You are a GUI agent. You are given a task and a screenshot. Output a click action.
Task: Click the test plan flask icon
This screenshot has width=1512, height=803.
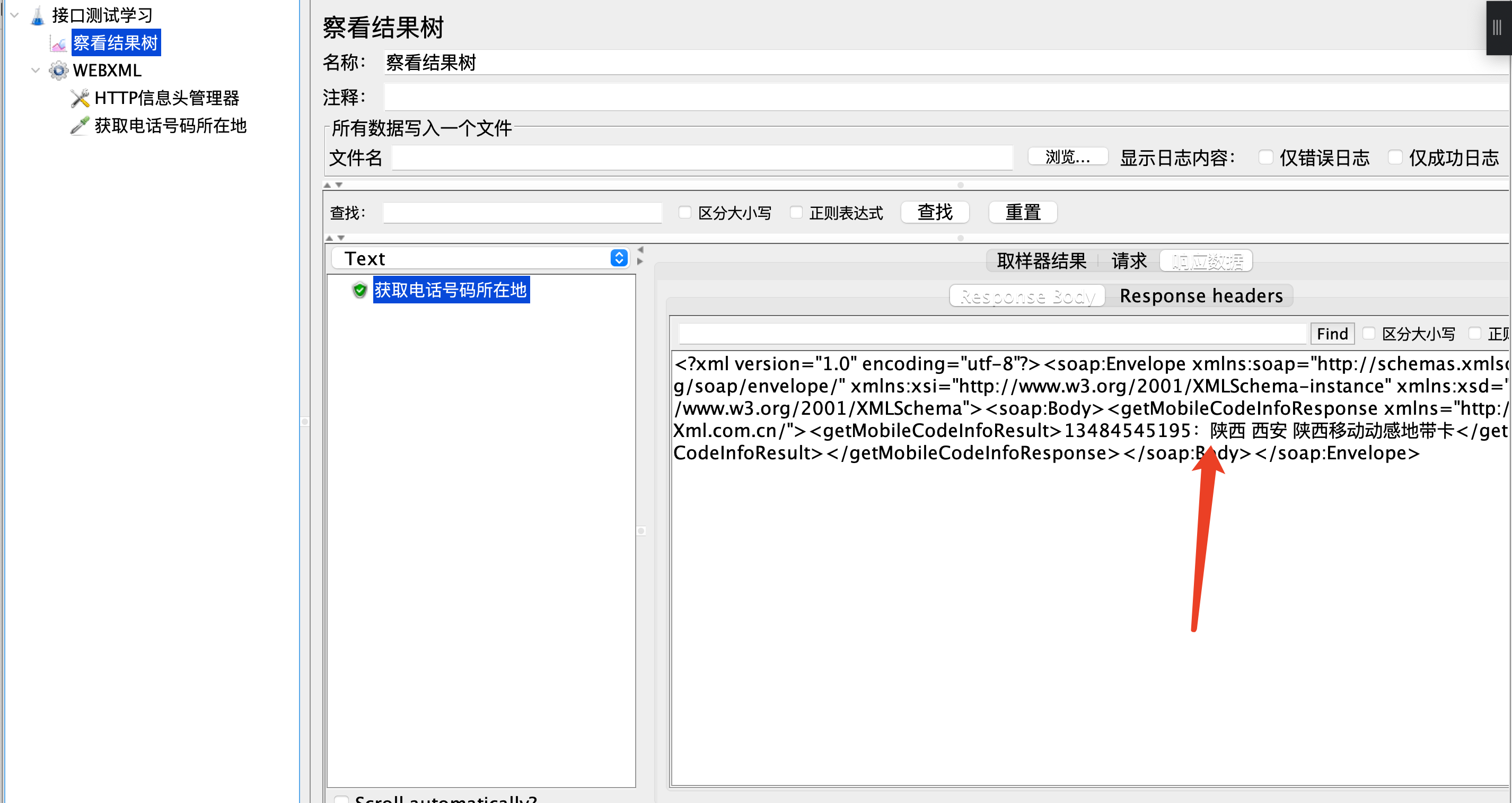(38, 16)
